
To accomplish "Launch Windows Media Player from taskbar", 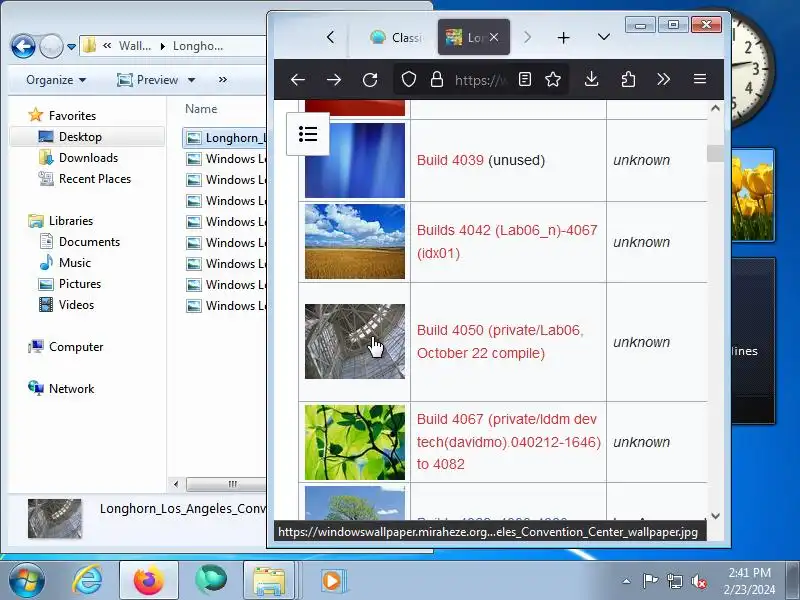I will [333, 580].
